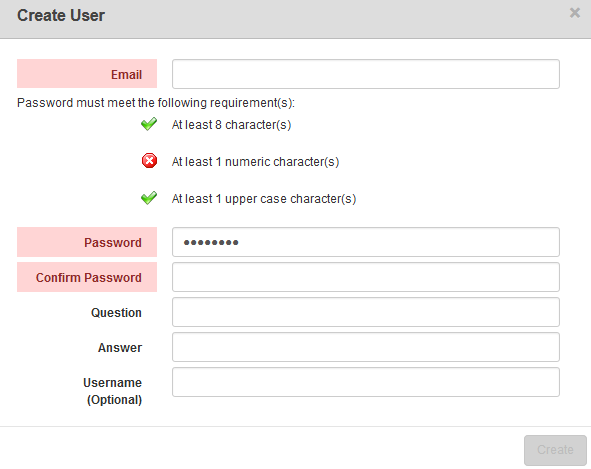591x469 pixels.
Task: Focus the Username (Optional) field
Action: click(366, 382)
